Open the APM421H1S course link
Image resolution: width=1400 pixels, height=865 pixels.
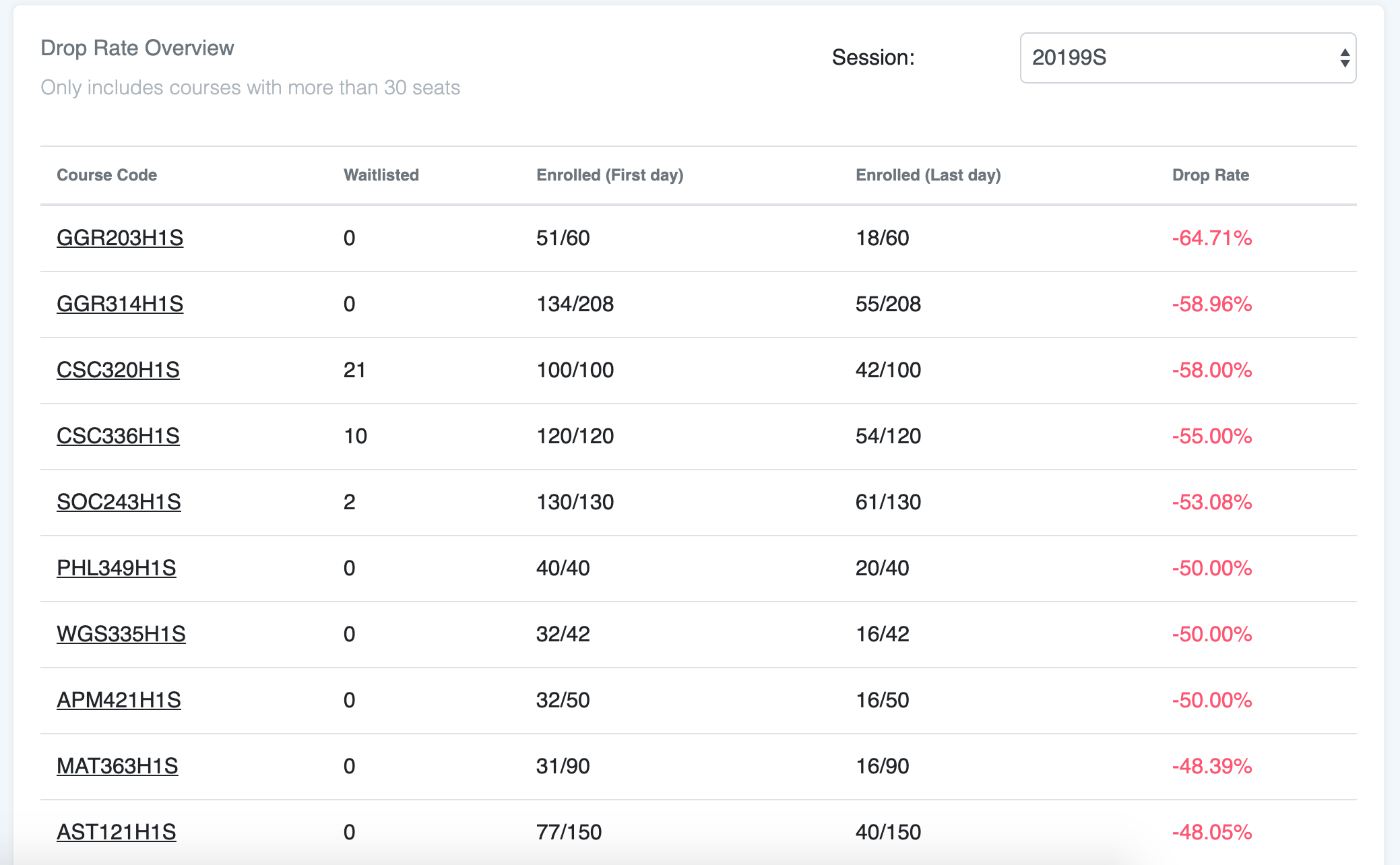[119, 700]
